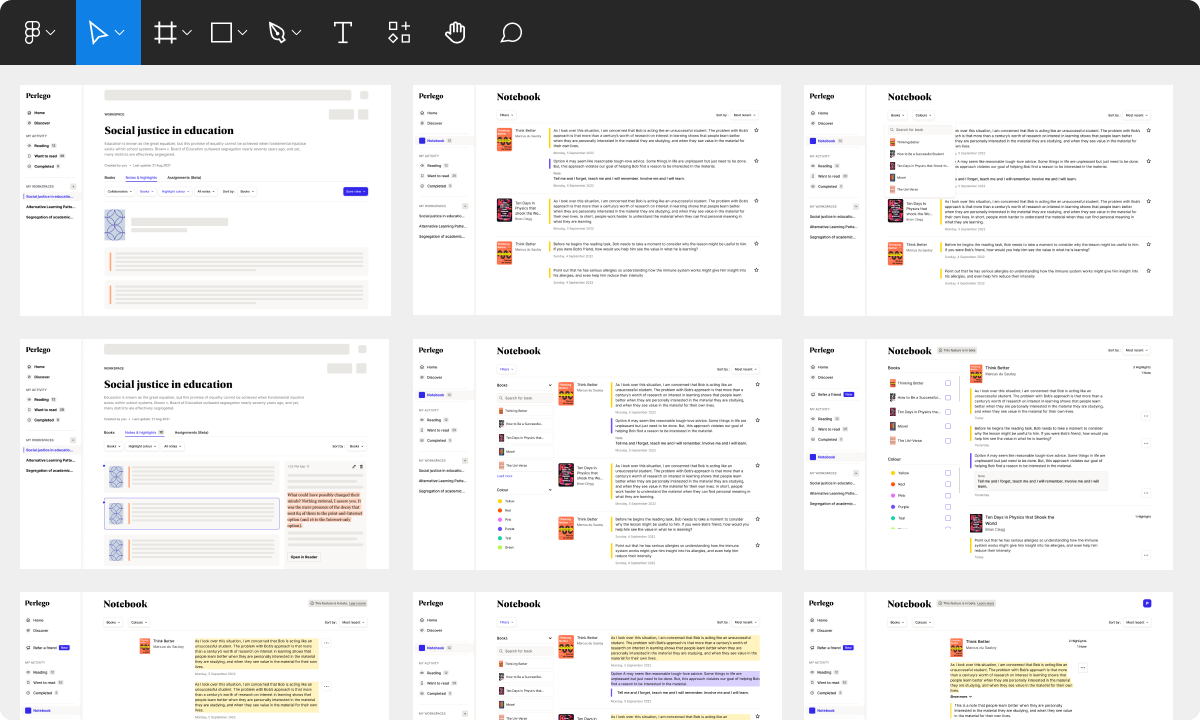Collapse the Colour section chevron below Load more
Viewport: 1200px width, 720px height.
click(x=549, y=490)
